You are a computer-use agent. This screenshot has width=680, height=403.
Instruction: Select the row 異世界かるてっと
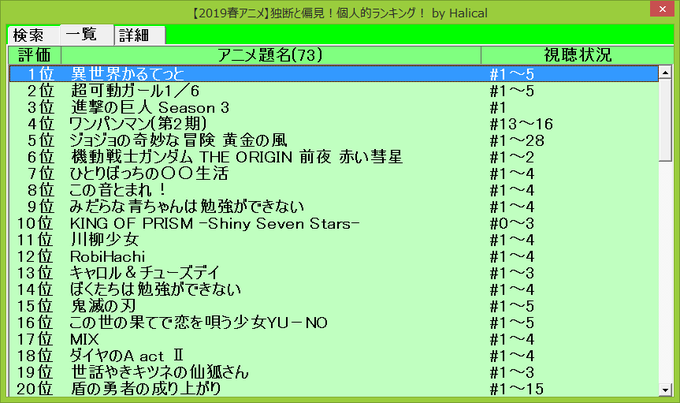coord(333,74)
